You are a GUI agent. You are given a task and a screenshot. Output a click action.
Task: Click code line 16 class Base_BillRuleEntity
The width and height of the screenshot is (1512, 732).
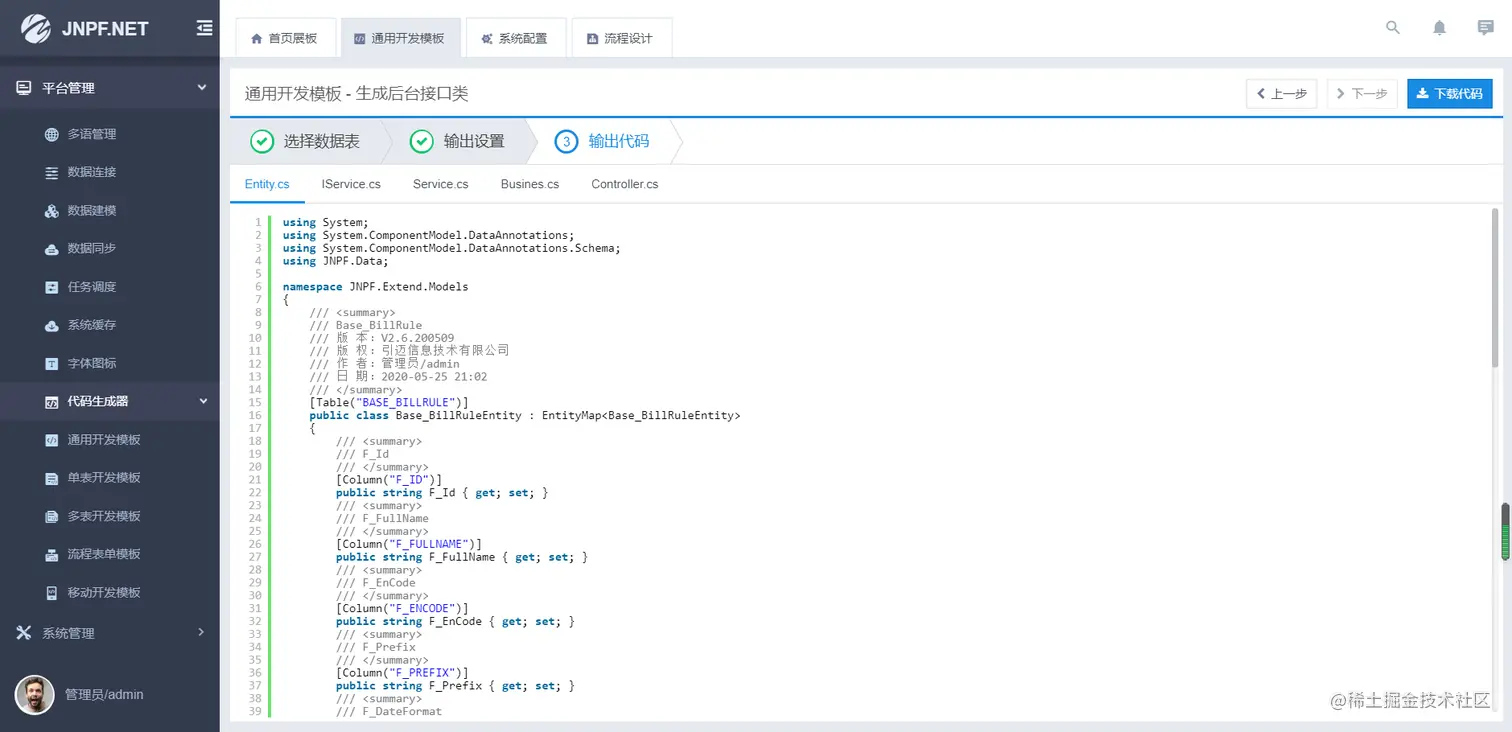point(525,415)
